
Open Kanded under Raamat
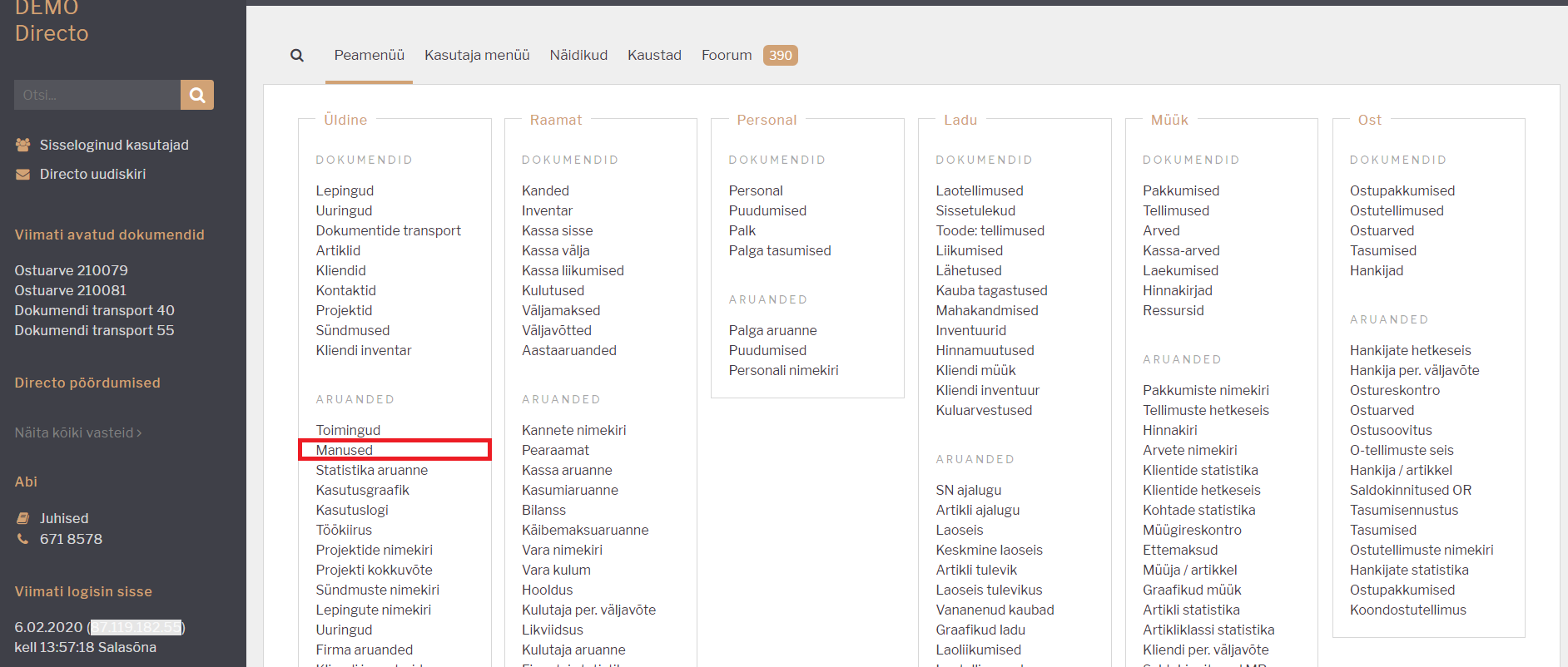click(x=545, y=190)
